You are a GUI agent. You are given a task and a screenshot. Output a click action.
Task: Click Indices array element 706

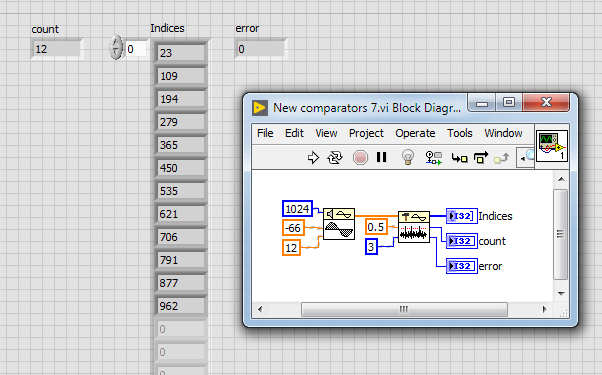[181, 237]
